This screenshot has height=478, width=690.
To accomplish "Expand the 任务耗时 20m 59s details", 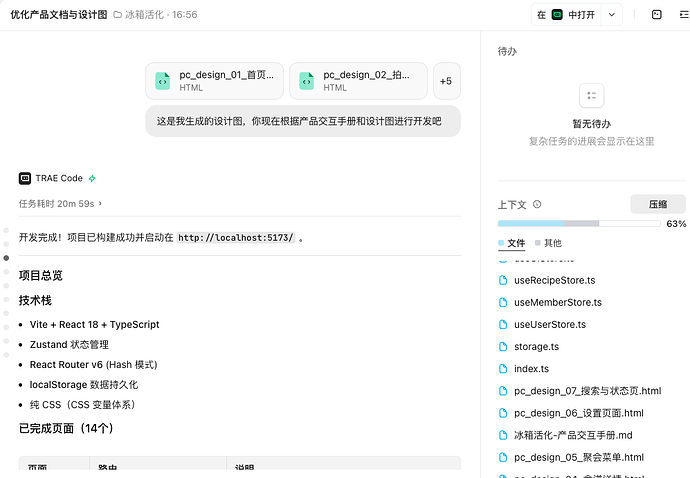I will pos(60,203).
